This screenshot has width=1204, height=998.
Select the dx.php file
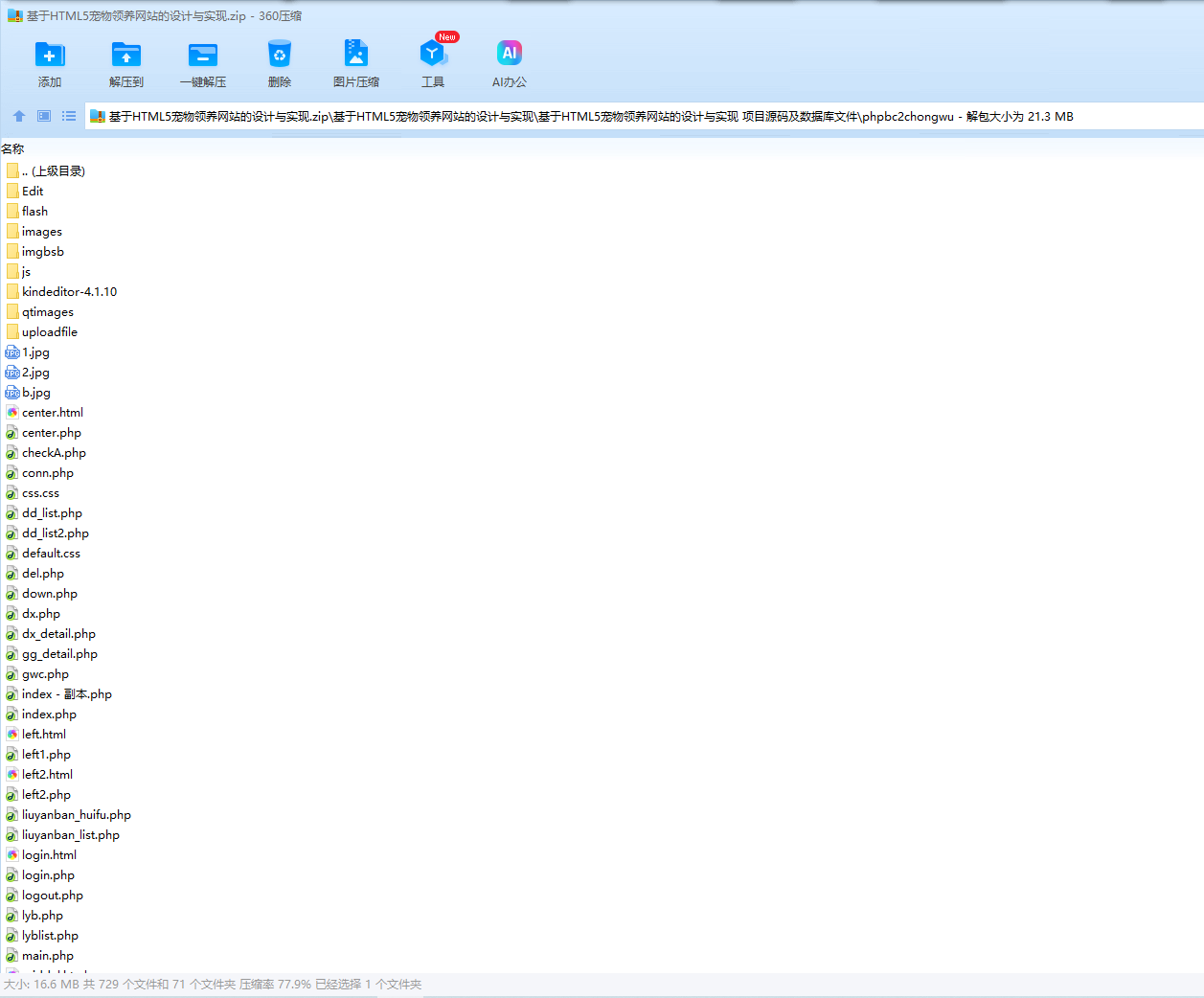[33, 613]
